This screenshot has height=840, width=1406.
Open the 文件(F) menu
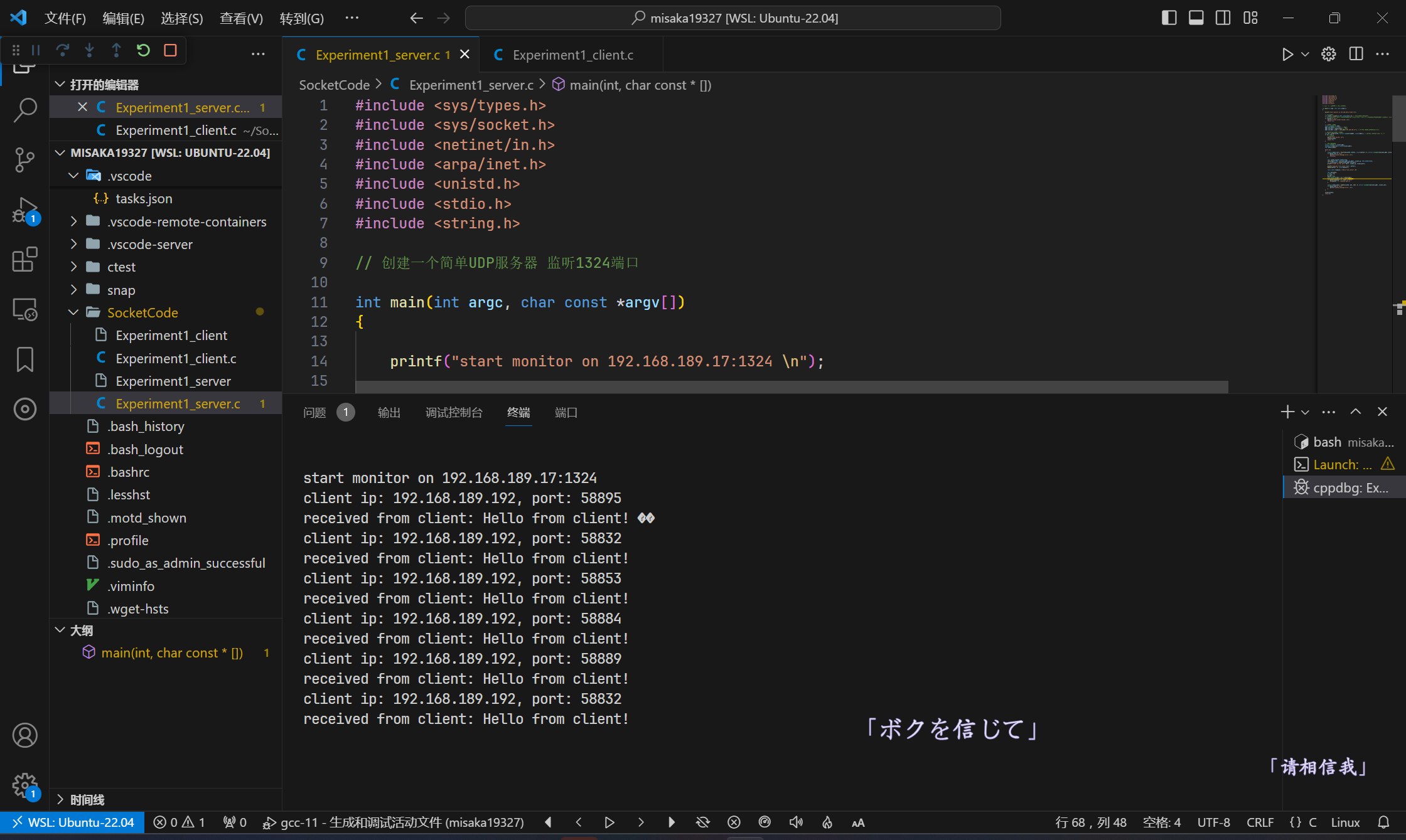65,18
